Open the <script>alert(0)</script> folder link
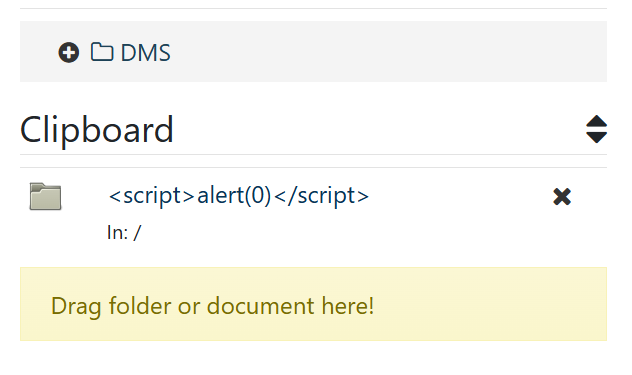Screen dimensions: 632x375 point(239,196)
